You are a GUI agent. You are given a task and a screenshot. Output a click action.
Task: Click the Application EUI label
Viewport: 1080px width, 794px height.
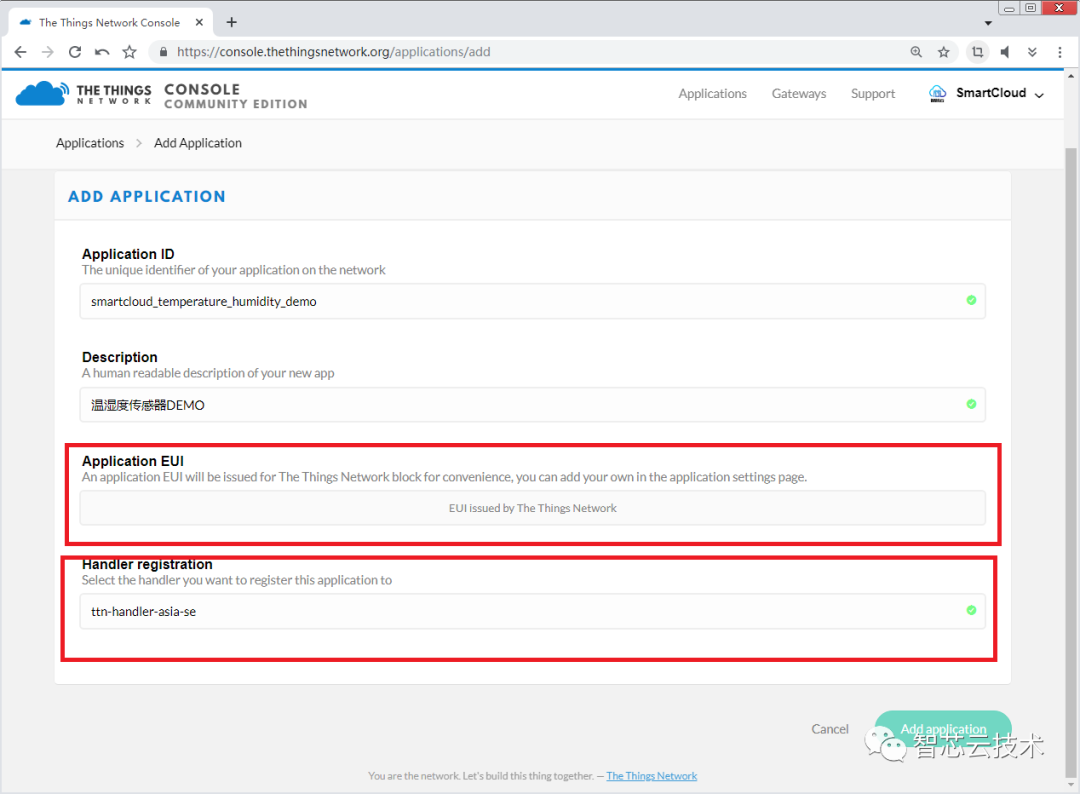(x=133, y=461)
